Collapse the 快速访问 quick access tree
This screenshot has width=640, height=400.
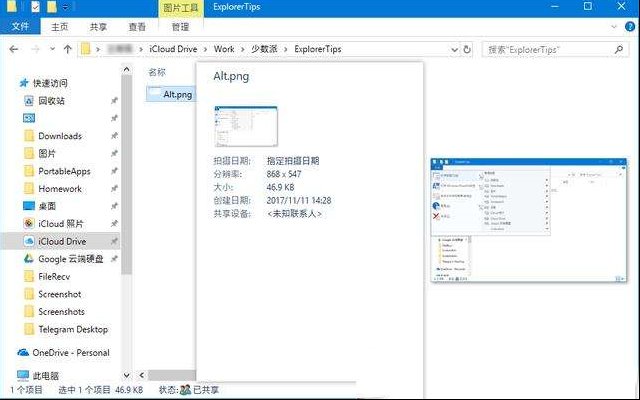10,83
